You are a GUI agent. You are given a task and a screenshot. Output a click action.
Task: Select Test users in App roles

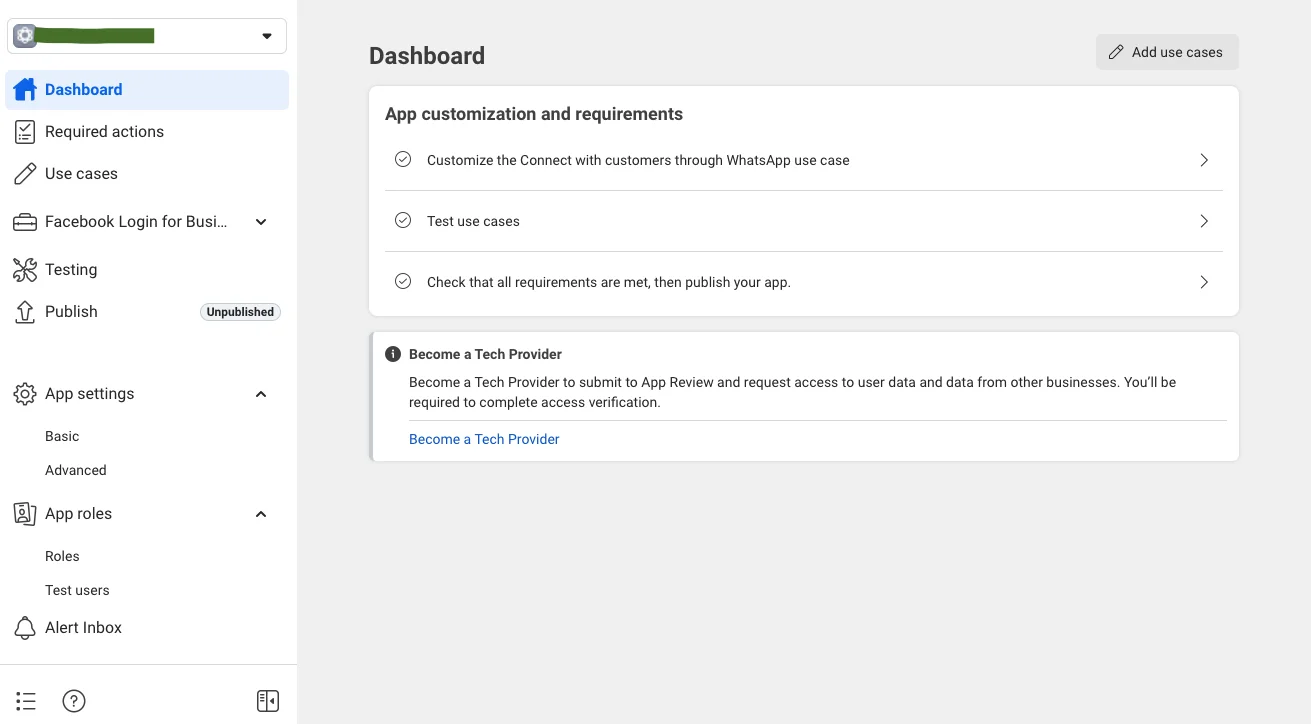(77, 590)
